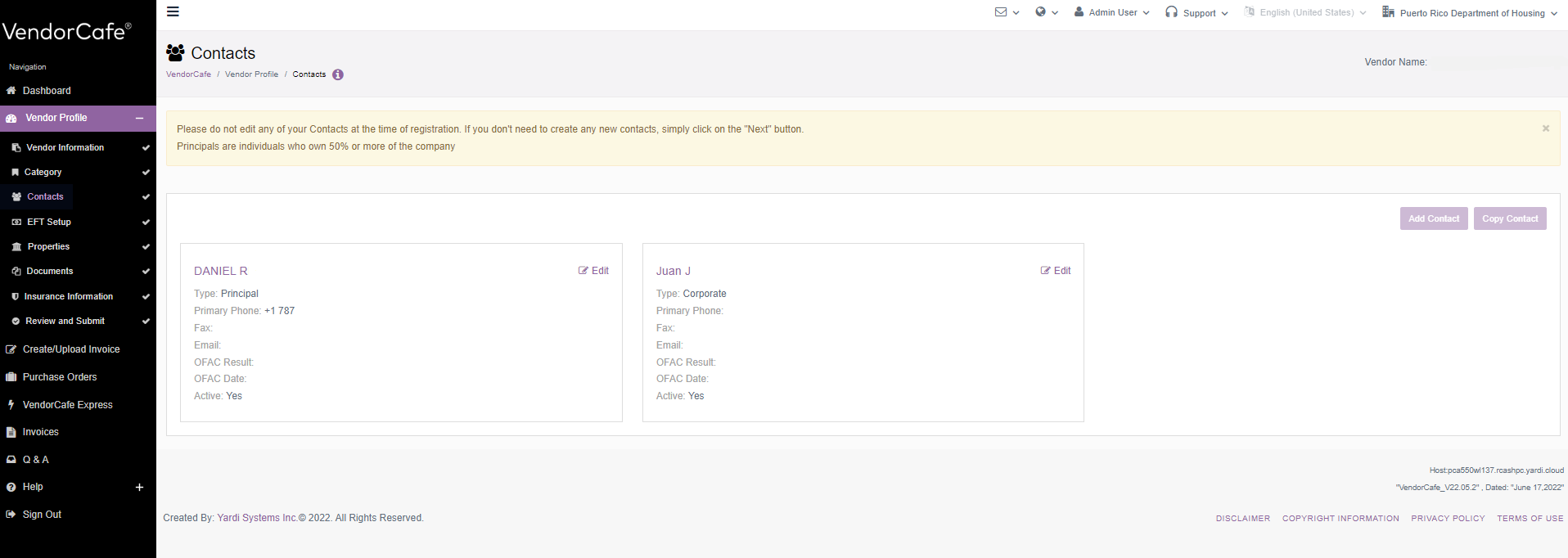The height and width of the screenshot is (558, 1568).
Task: Click the VendorCafe Express lightning icon
Action: pyautogui.click(x=11, y=405)
